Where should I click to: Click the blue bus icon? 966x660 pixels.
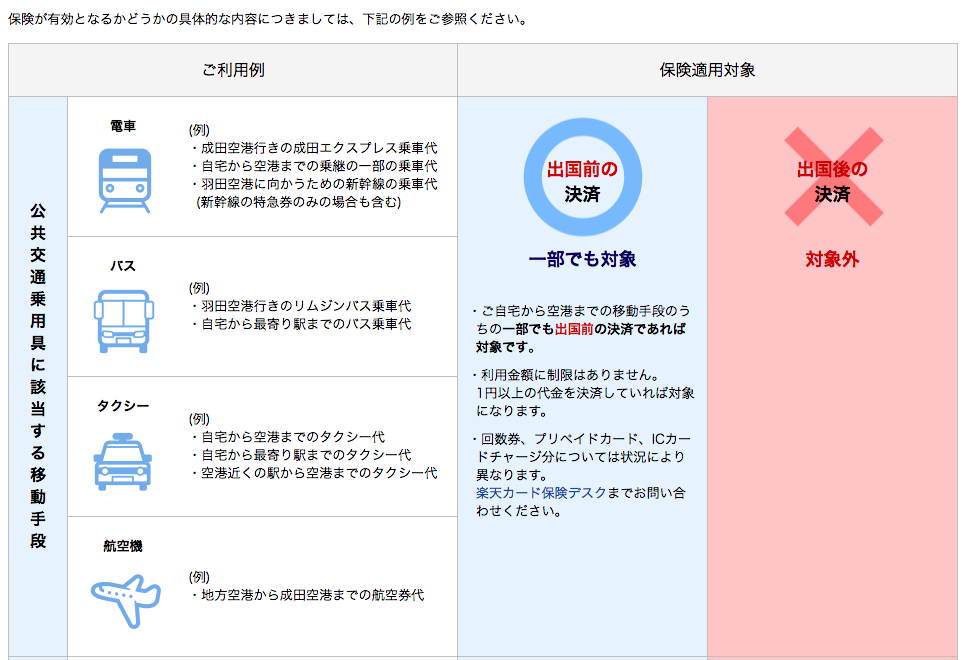[x=123, y=321]
